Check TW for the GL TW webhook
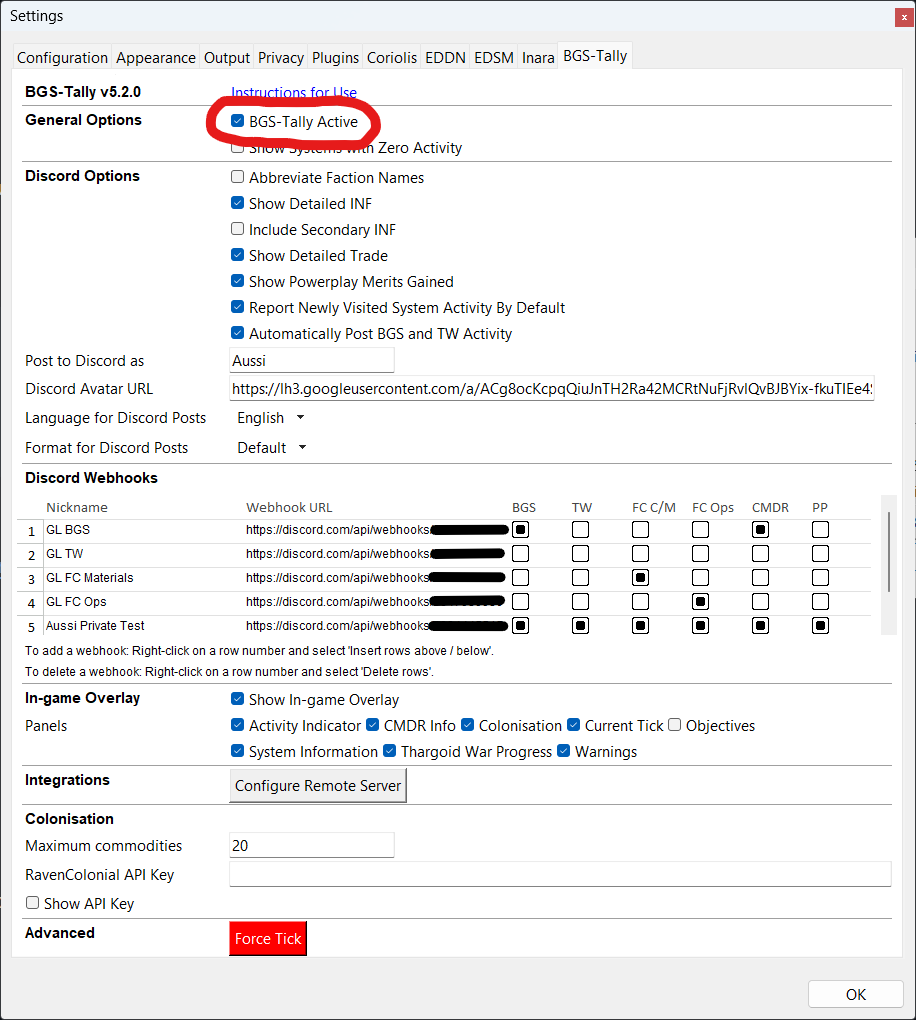This screenshot has height=1020, width=916. pyautogui.click(x=580, y=554)
